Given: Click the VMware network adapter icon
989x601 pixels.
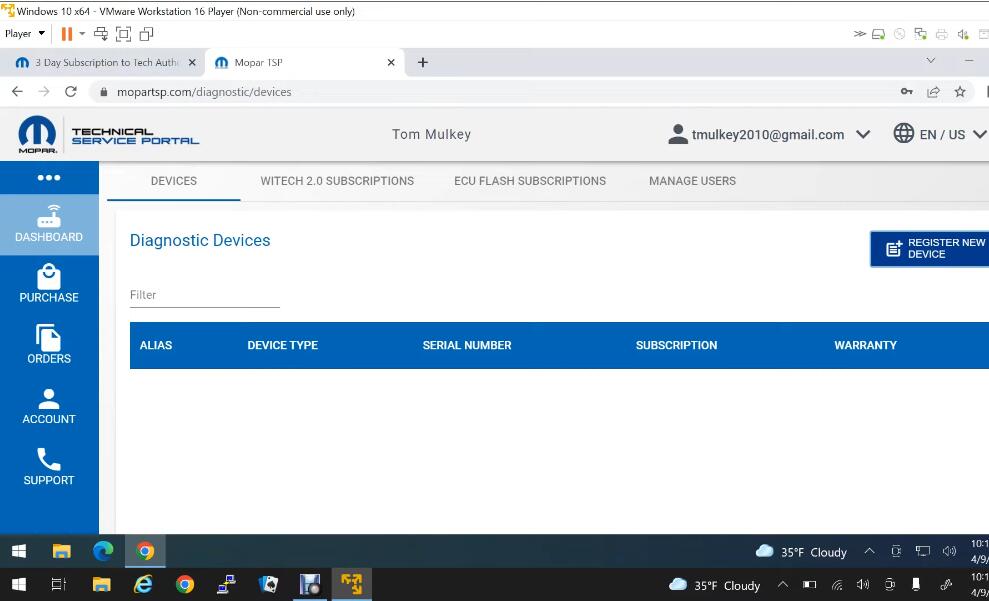Looking at the screenshot, I should coord(920,34).
